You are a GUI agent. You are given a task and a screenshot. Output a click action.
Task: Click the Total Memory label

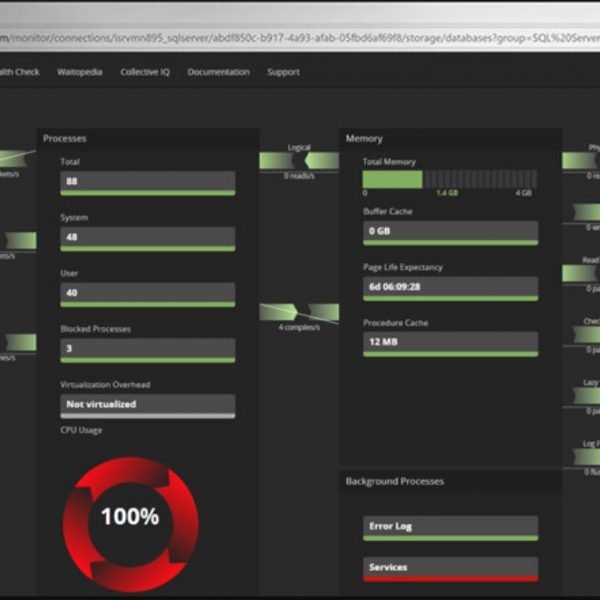click(x=389, y=162)
